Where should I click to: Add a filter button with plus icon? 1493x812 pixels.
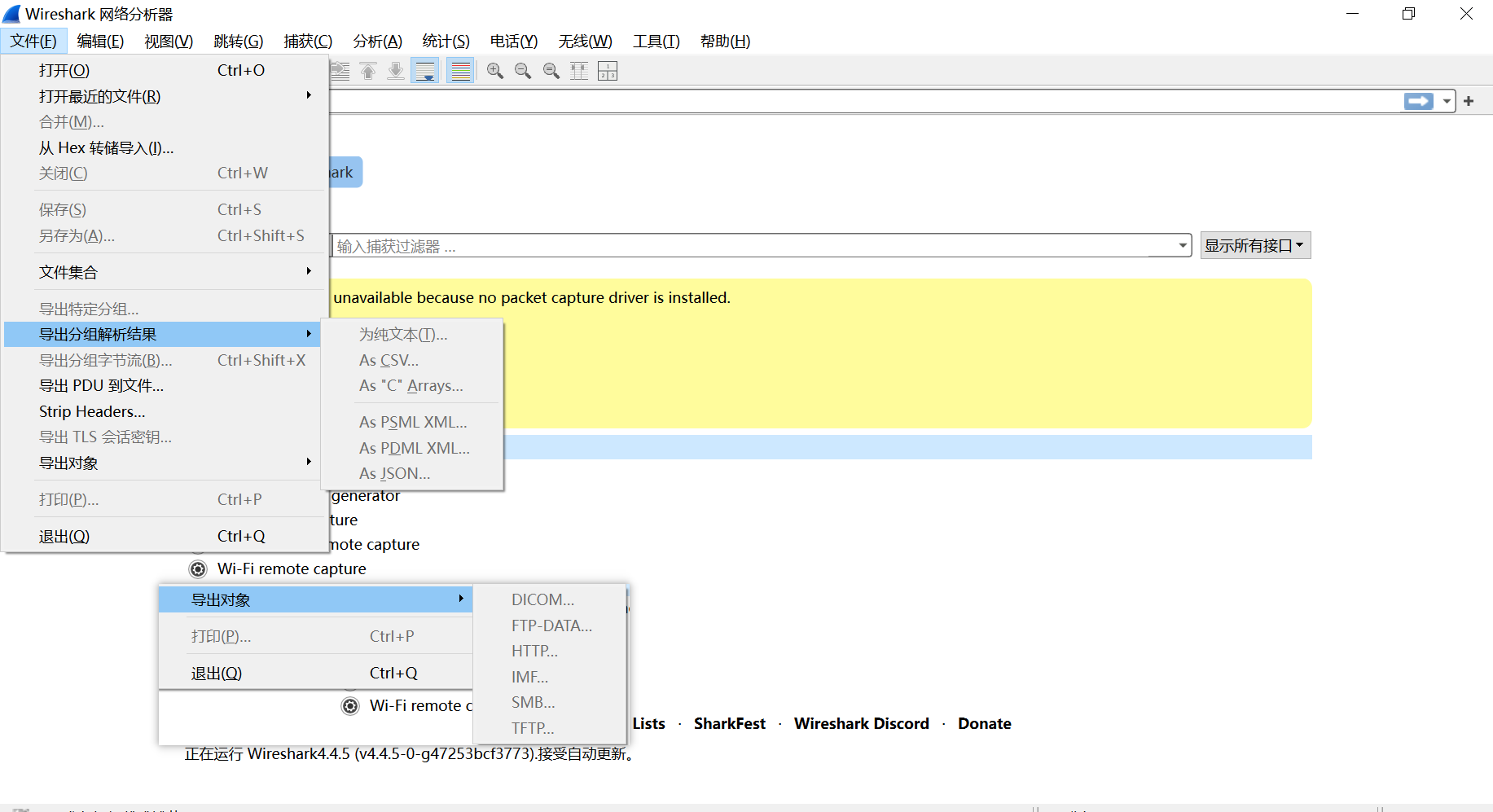pyautogui.click(x=1469, y=101)
